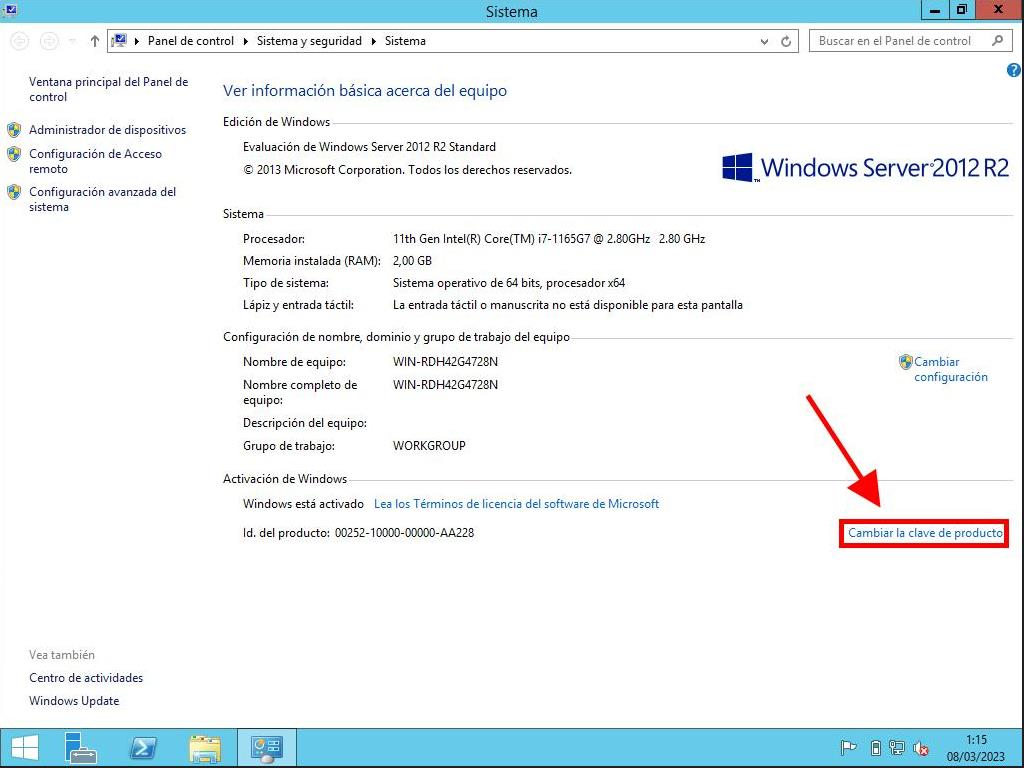This screenshot has width=1024, height=768.
Task: Minimize the Sistema window
Action: pyautogui.click(x=935, y=10)
